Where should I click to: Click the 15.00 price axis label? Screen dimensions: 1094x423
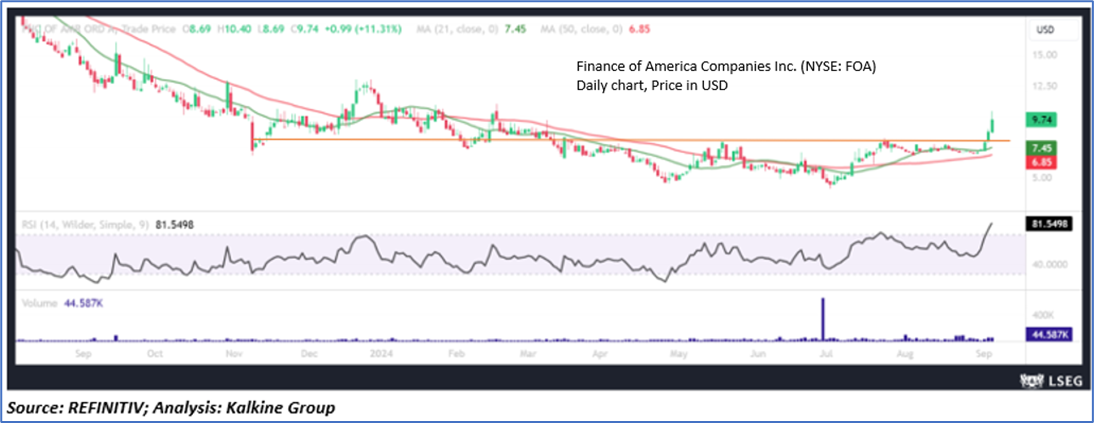click(1042, 54)
